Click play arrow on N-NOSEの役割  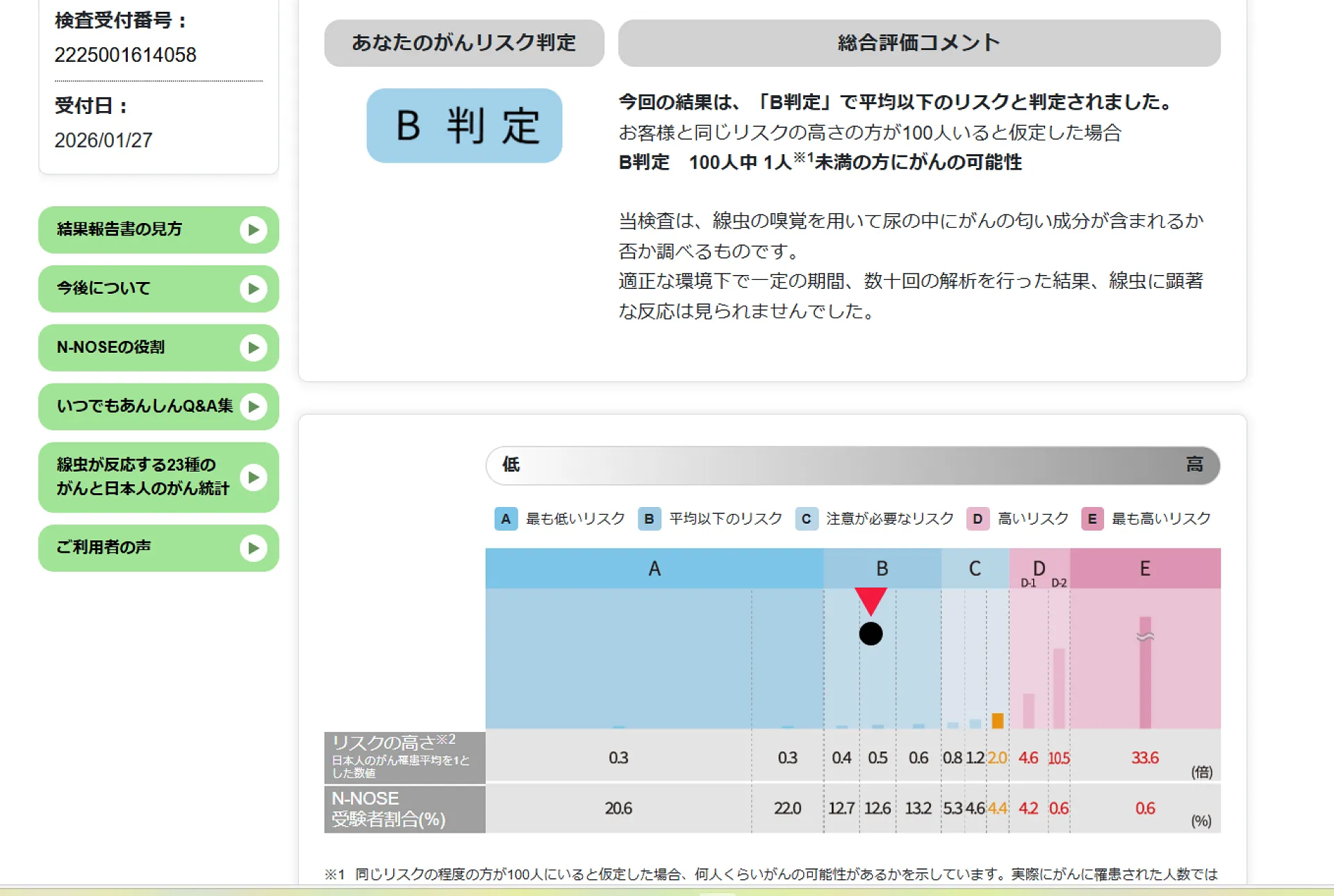point(254,348)
